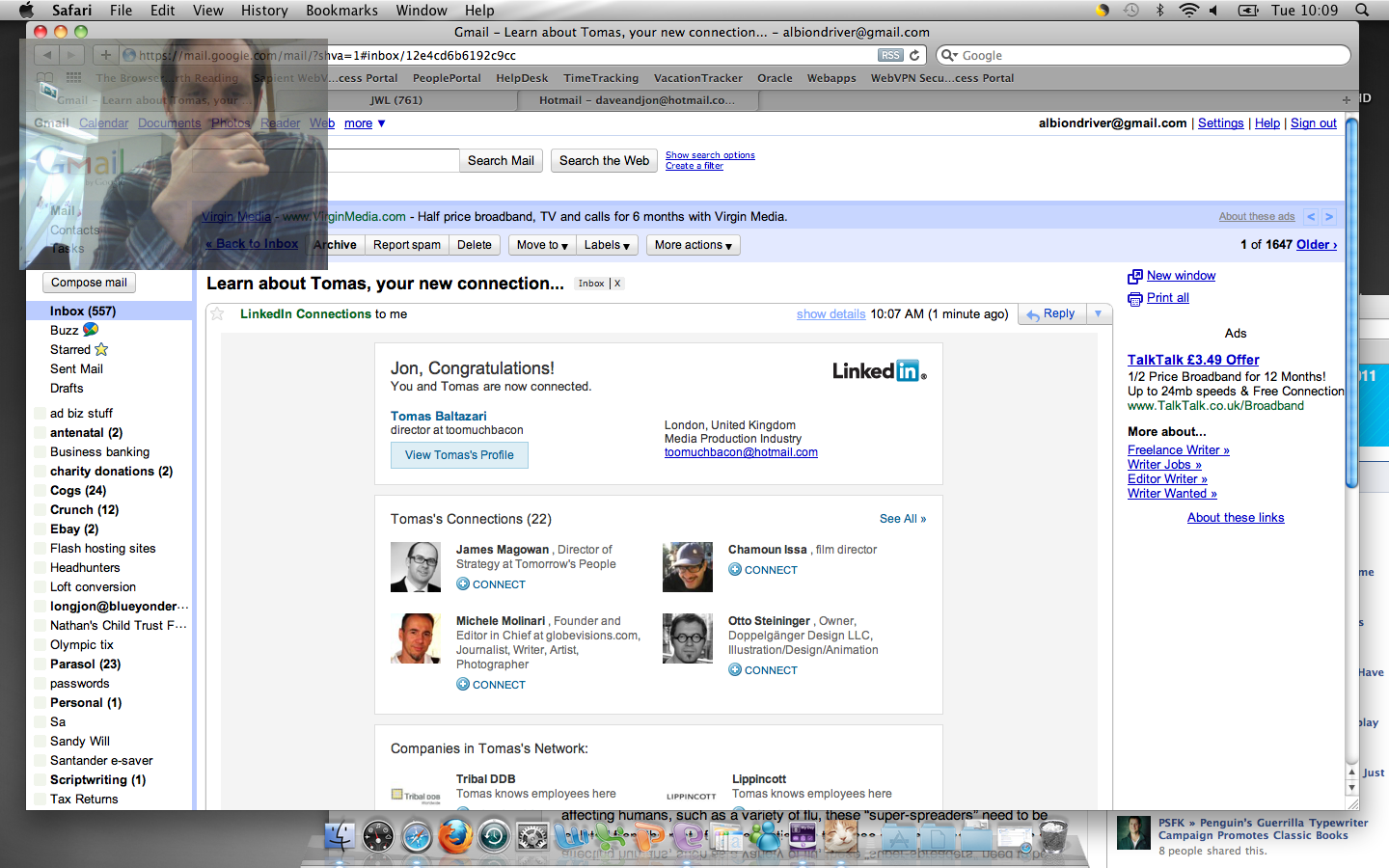Open Time Machine in the Dock
The image size is (1389, 868).
(x=494, y=835)
